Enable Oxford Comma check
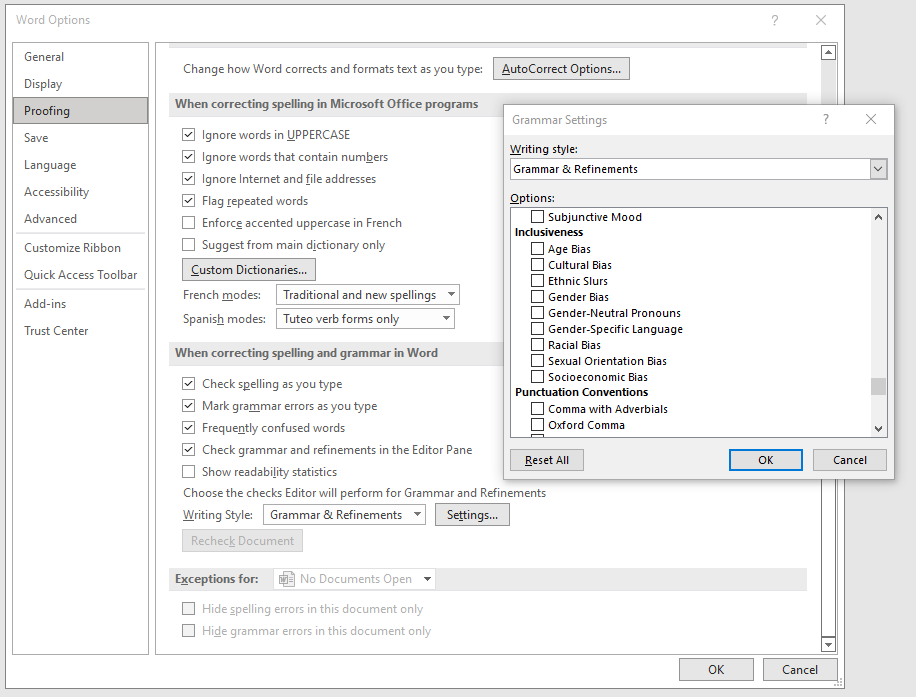916x697 pixels. click(537, 425)
